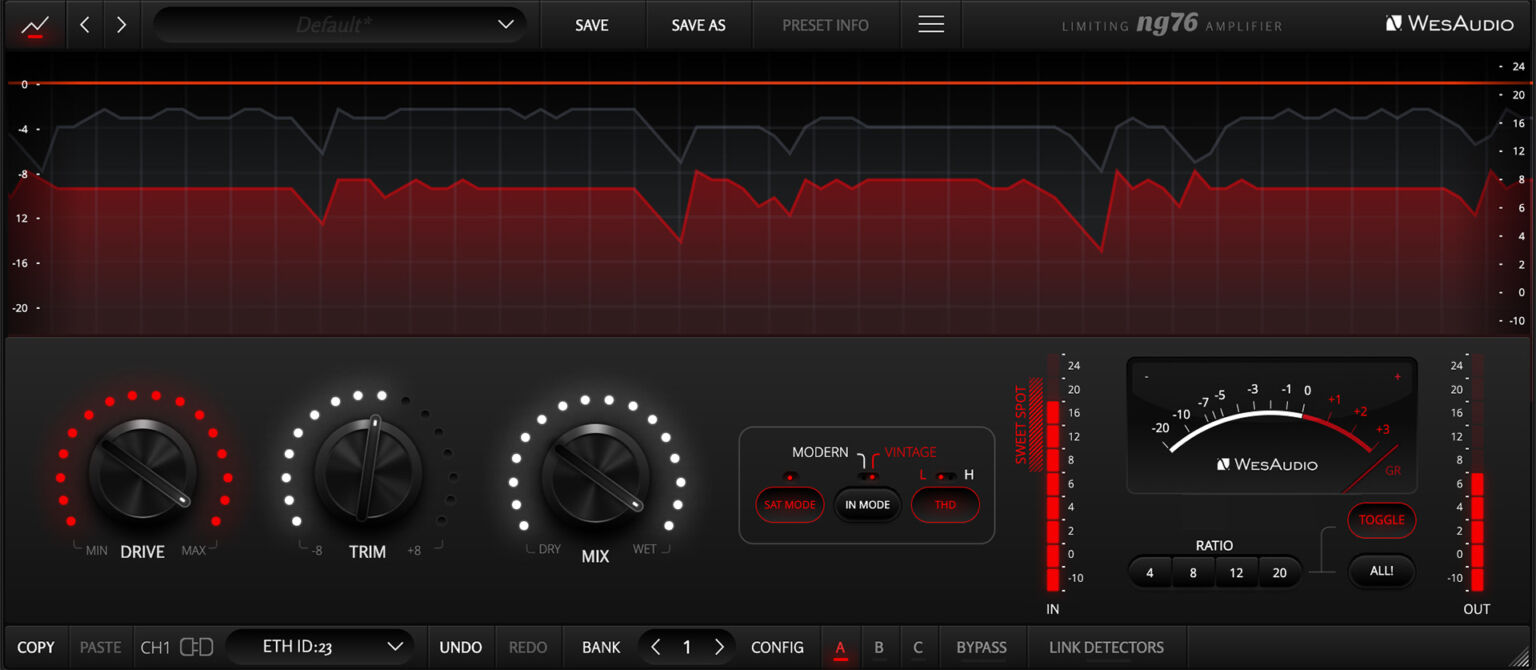Toggle SAT MODE button
1536x670 pixels.
pyautogui.click(x=790, y=505)
